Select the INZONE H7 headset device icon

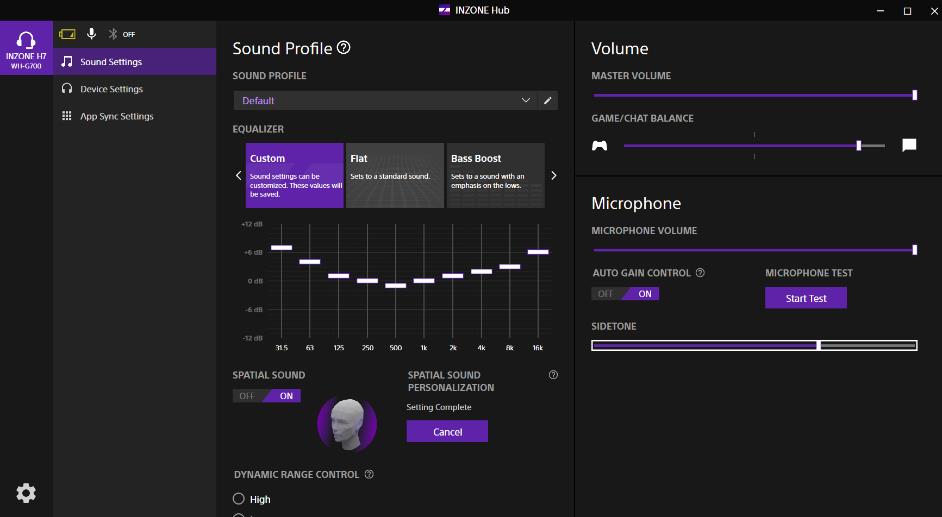point(26,48)
